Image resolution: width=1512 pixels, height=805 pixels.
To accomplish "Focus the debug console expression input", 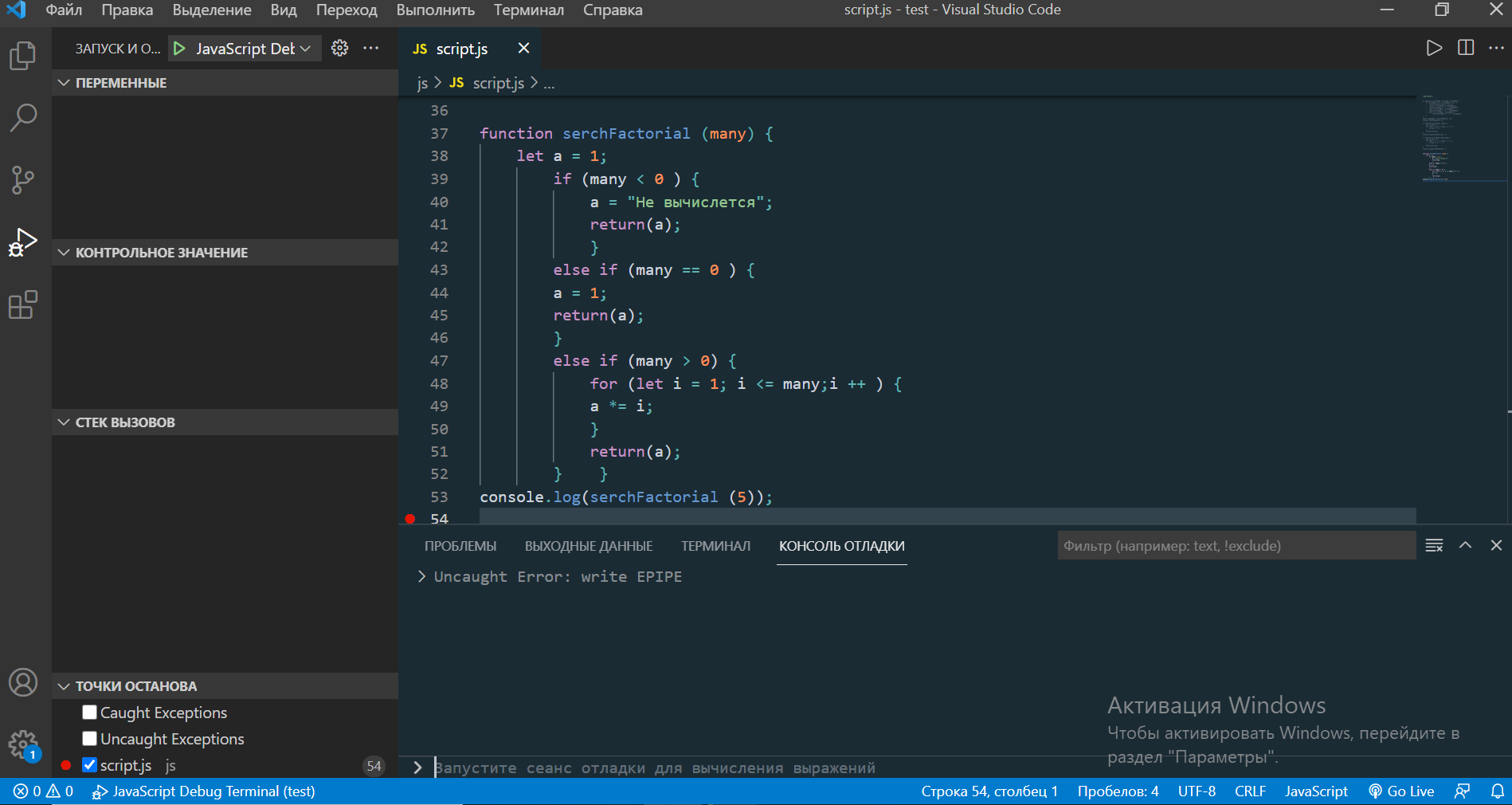I will (956, 768).
